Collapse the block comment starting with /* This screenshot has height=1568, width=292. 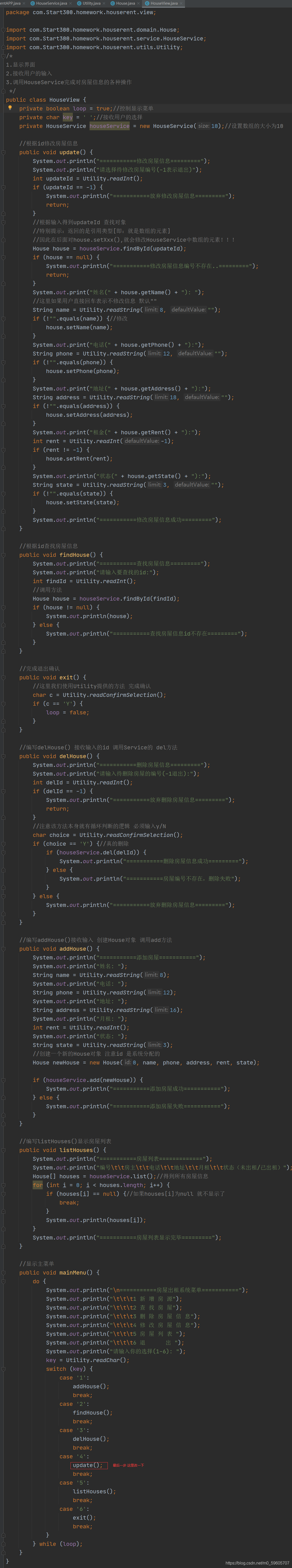[3, 56]
